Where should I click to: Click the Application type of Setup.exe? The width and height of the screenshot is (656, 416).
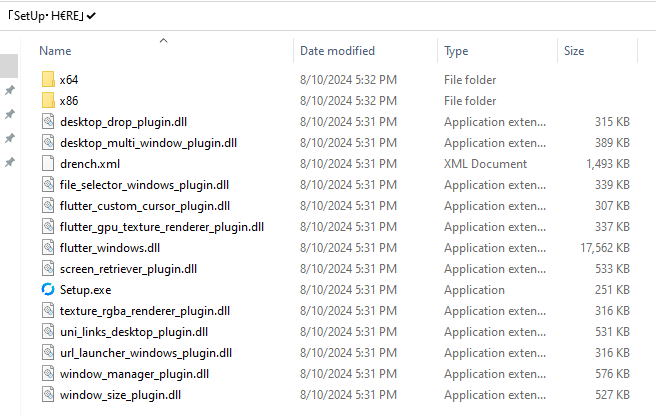[474, 290]
